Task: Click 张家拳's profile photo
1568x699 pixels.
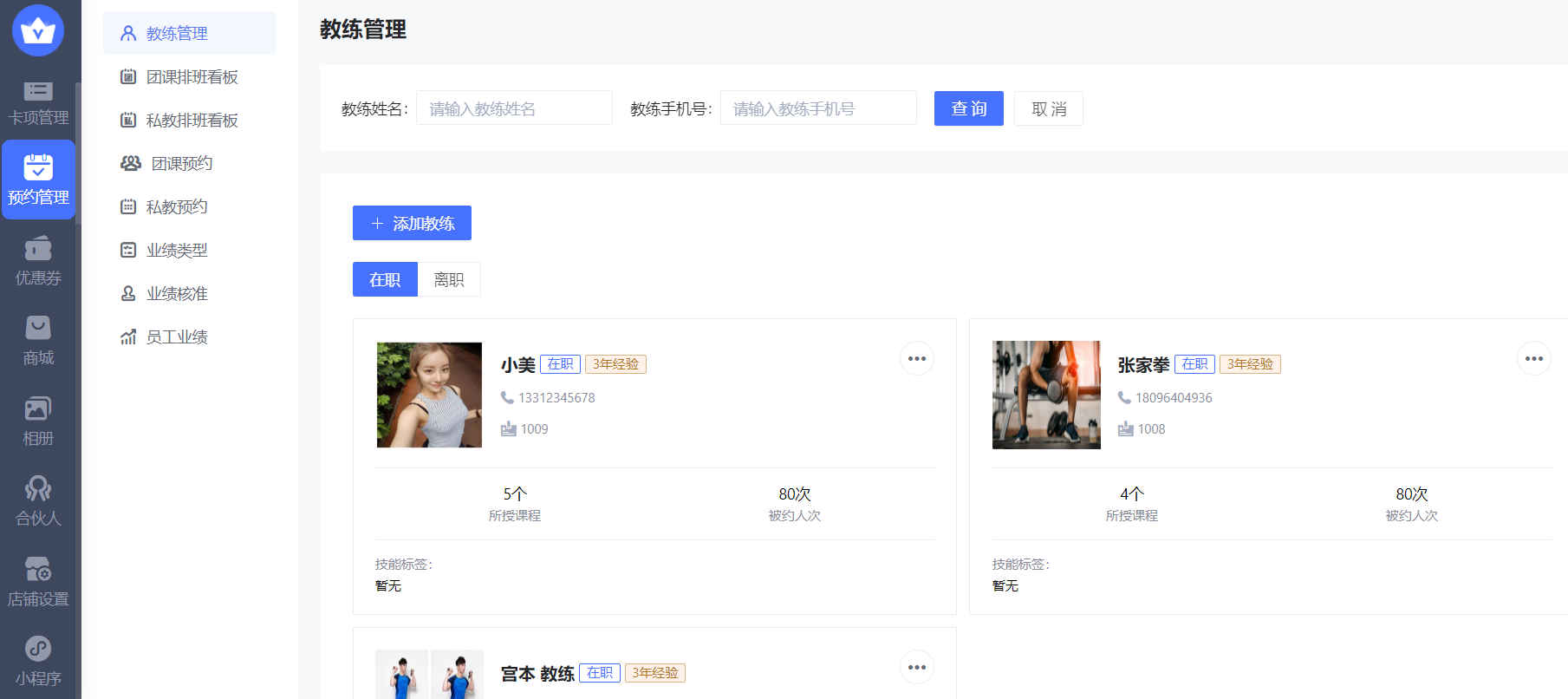Action: [x=1046, y=395]
